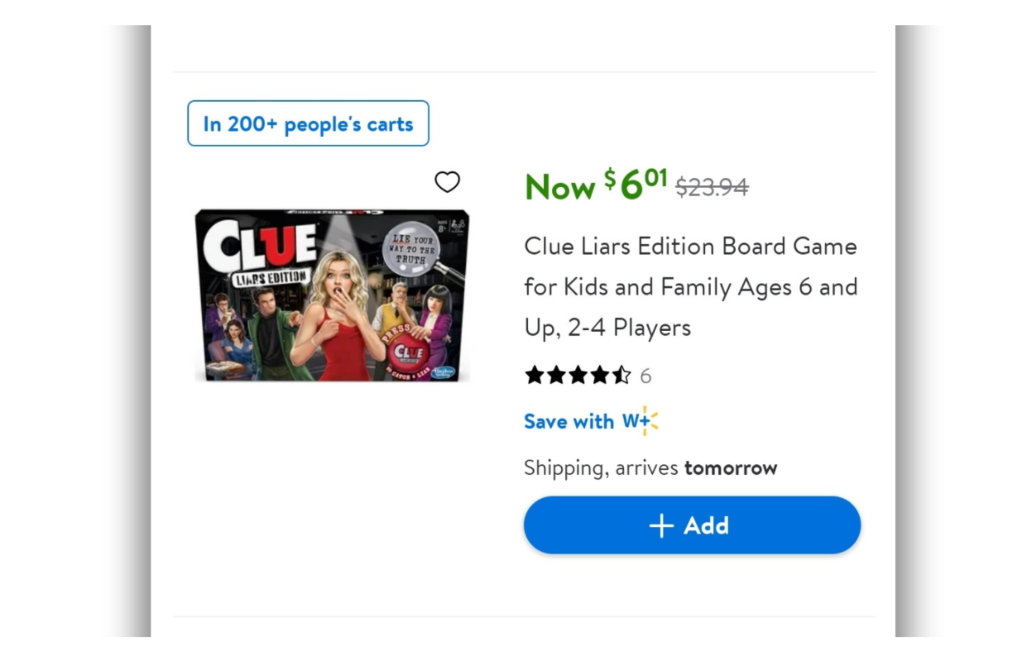Click the first rating star

[x=535, y=375]
